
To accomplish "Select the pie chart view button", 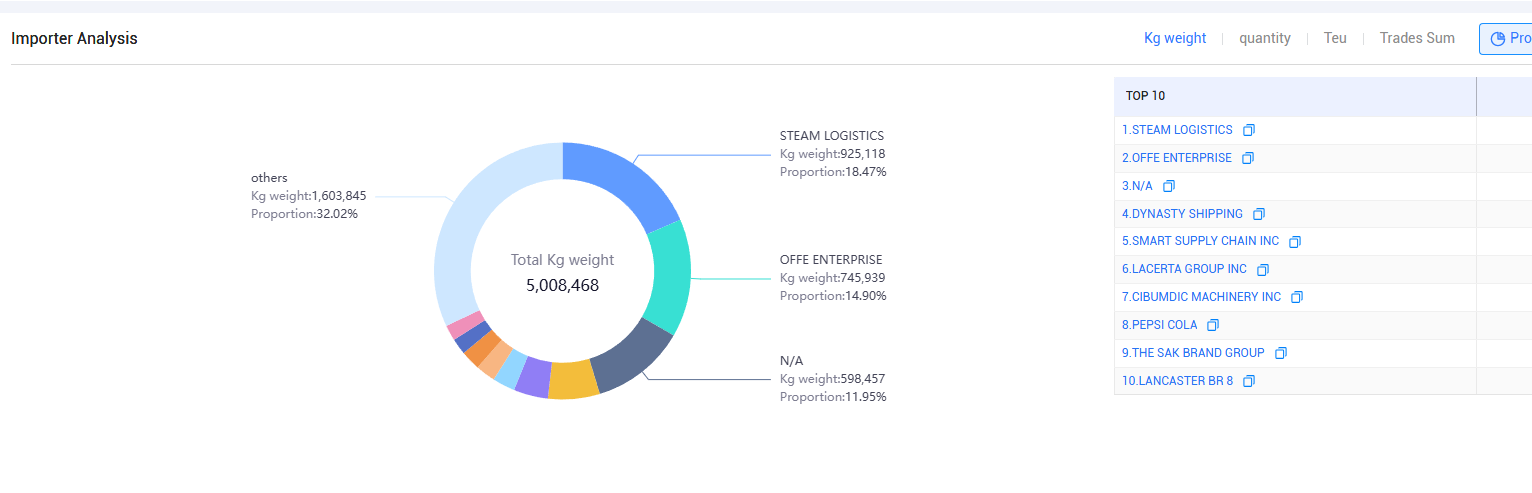I will (1506, 39).
